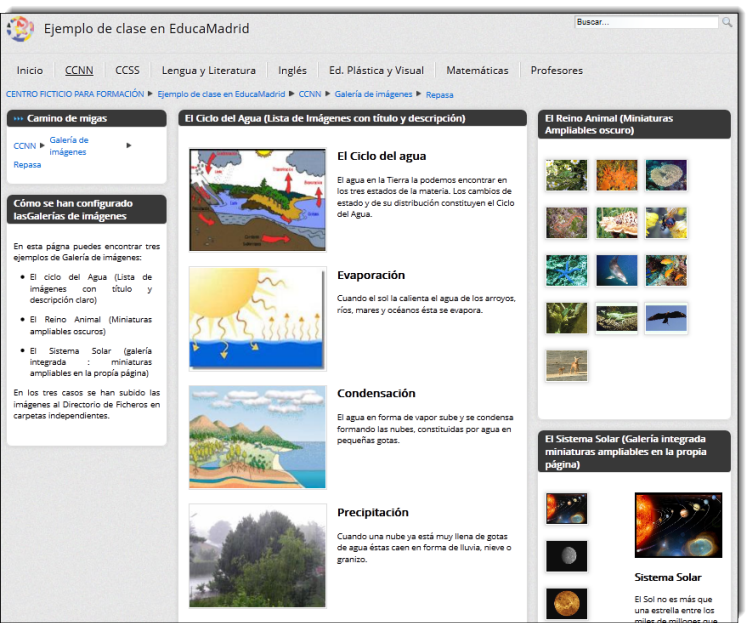
Task: Click the Buscar search input field
Action: 646,22
